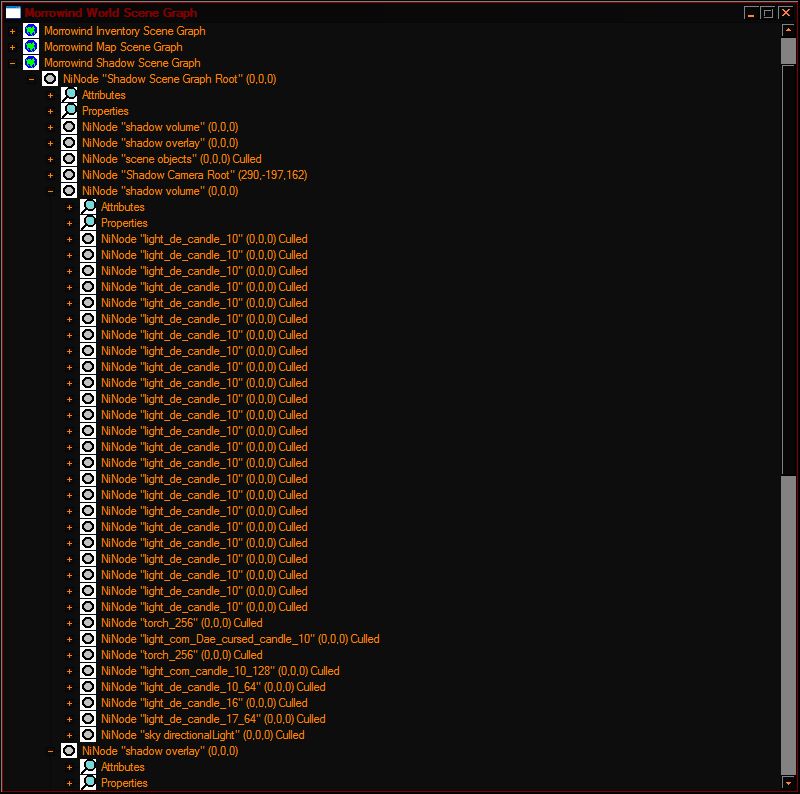Image resolution: width=800 pixels, height=794 pixels.
Task: Click the node icon of light_de_candle_16
Action: 88,703
